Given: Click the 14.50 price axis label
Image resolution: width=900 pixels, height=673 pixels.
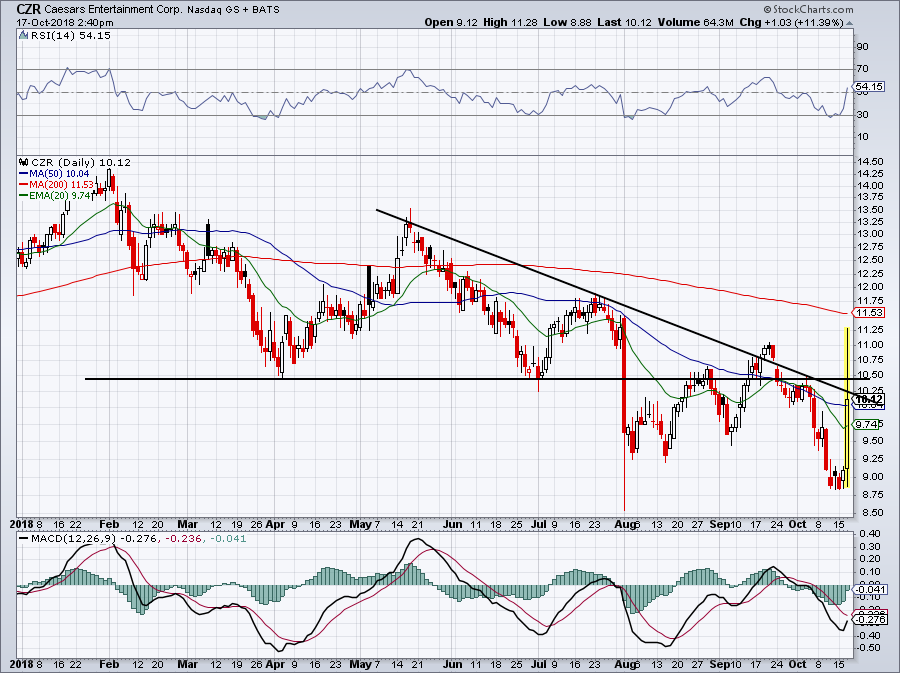Looking at the screenshot, I should coord(869,161).
